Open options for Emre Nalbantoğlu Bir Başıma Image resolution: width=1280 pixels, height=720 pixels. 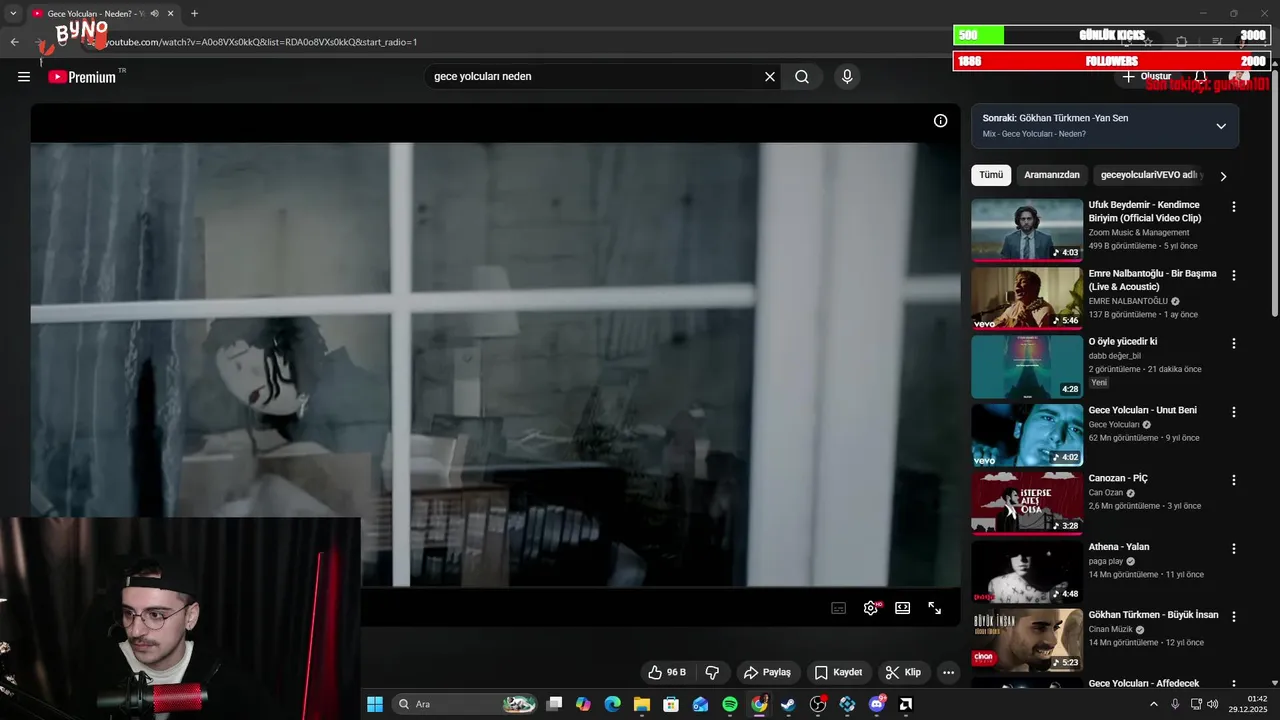coord(1233,275)
